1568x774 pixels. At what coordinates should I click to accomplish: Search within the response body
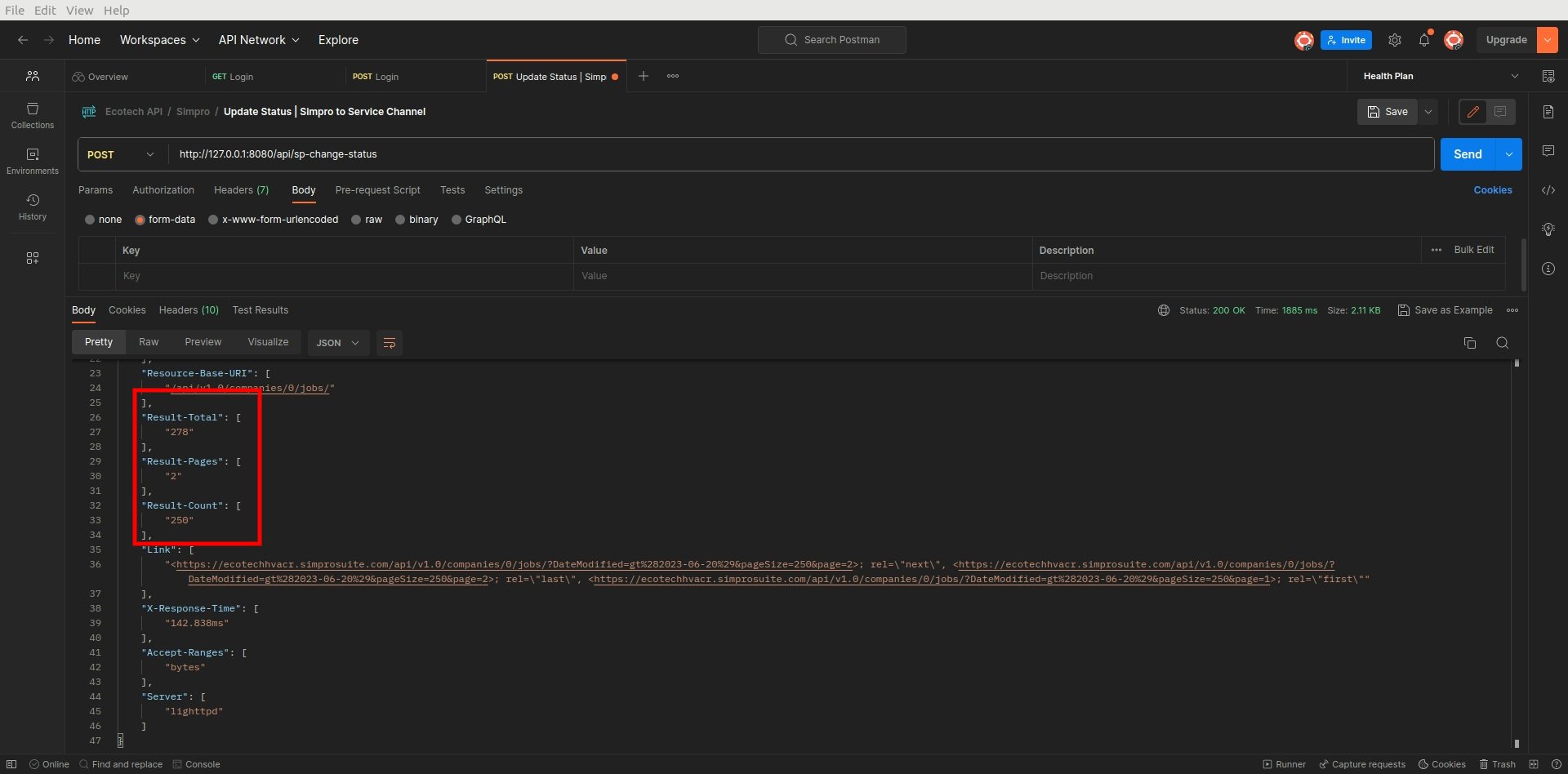point(1503,343)
